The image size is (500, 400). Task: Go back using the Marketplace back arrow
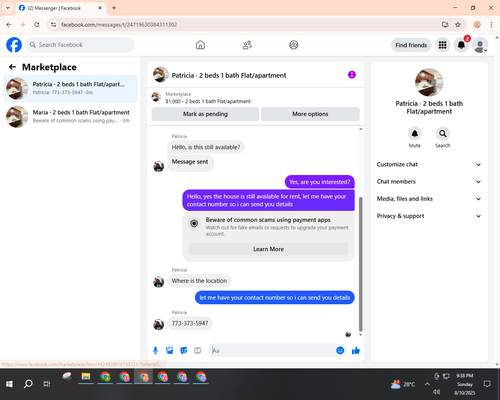click(12, 67)
